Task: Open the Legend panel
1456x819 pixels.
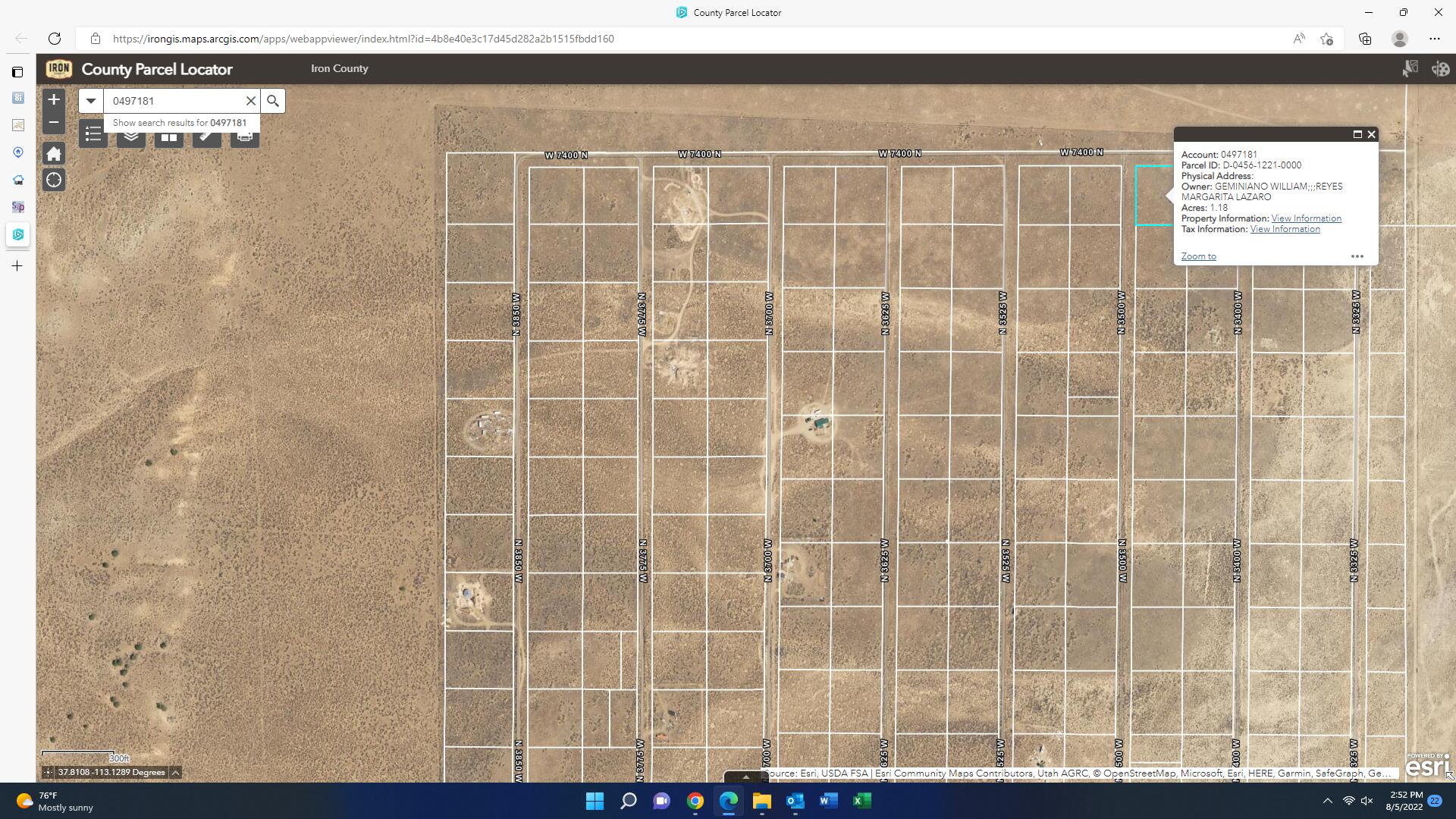Action: (93, 134)
